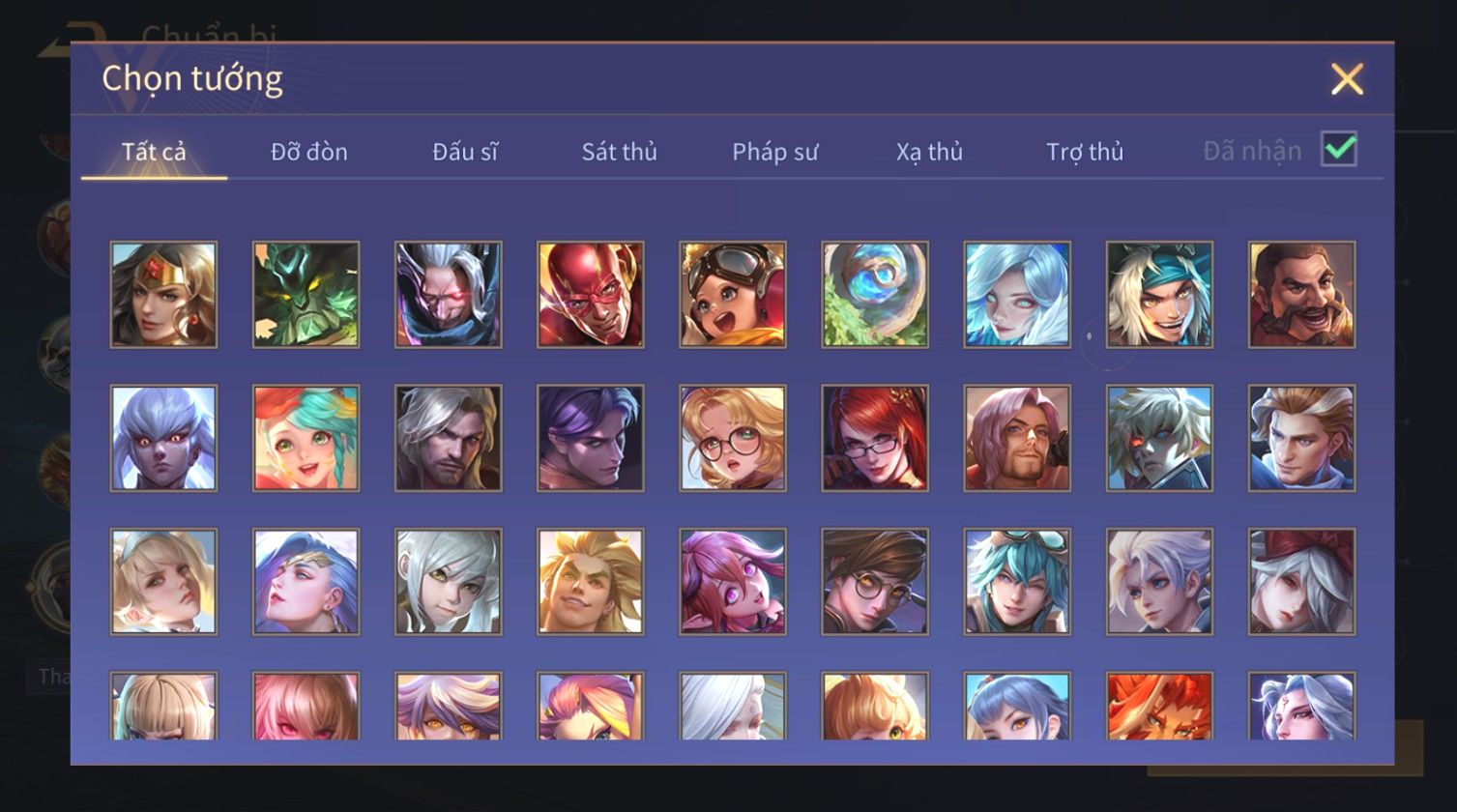Select the red-haired woman with glasses
Viewport: 1457px width, 812px height.
[875, 438]
